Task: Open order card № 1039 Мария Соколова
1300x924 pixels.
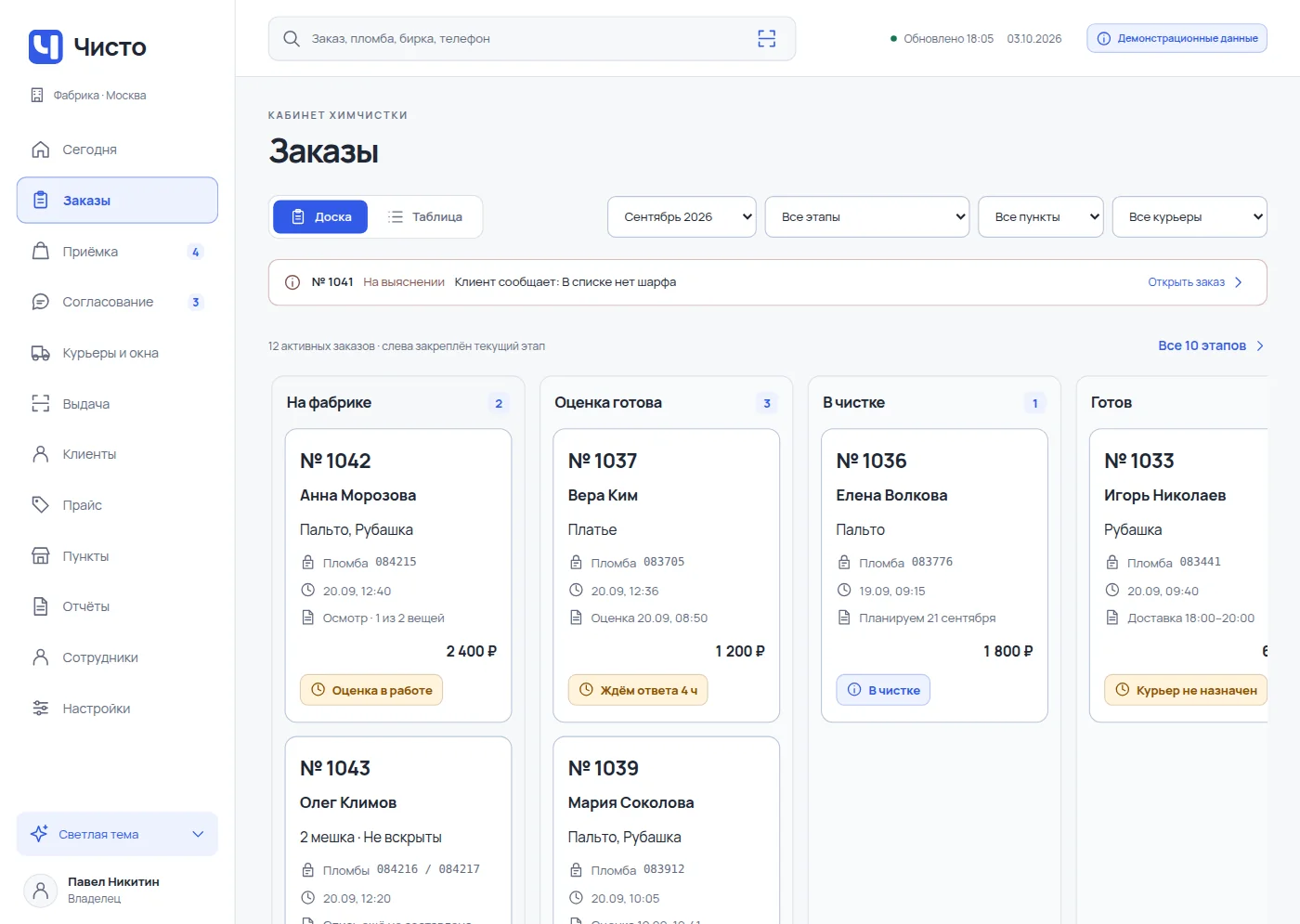Action: [666, 830]
